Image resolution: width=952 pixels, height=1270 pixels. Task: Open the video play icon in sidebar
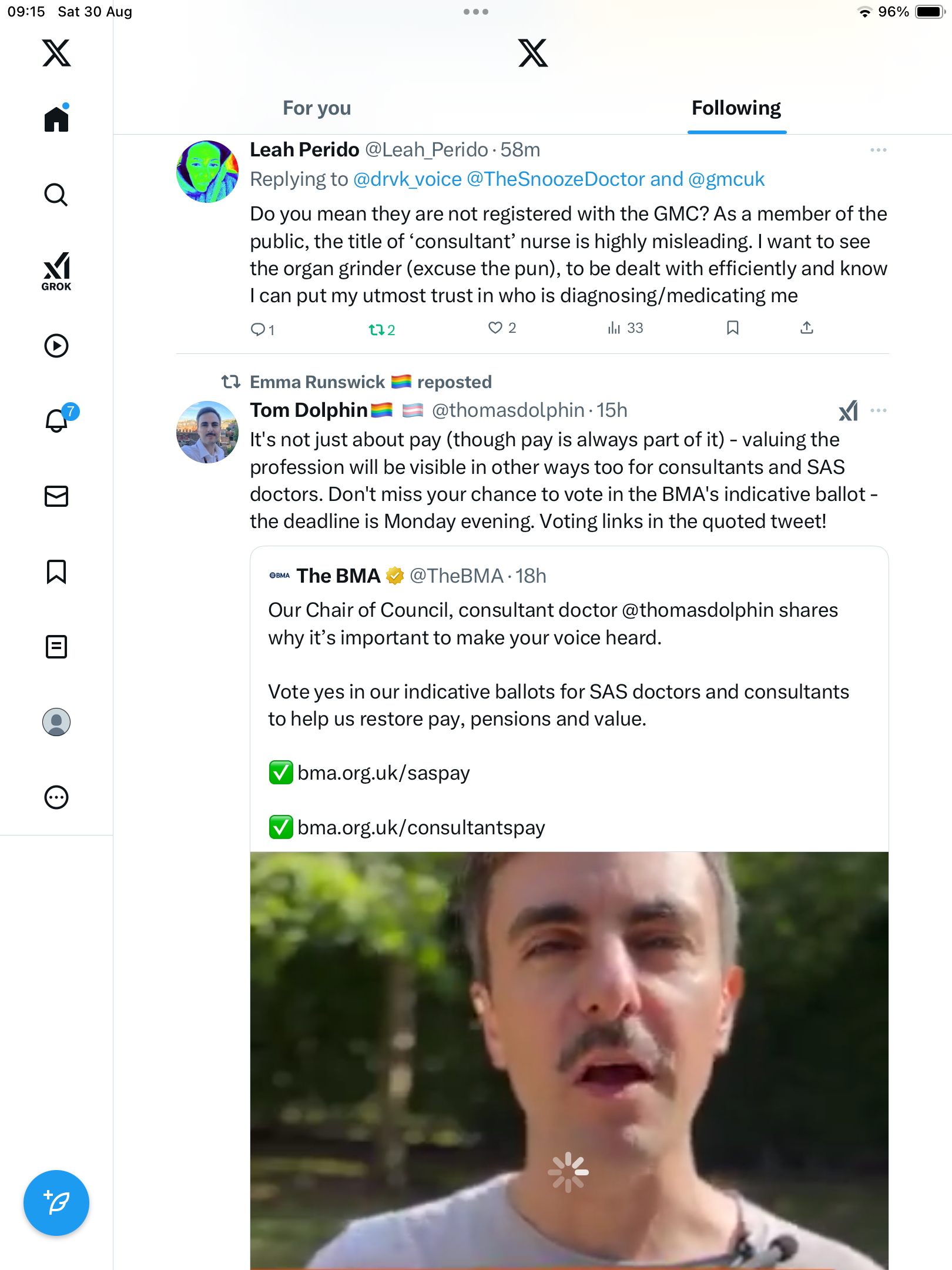tap(56, 346)
